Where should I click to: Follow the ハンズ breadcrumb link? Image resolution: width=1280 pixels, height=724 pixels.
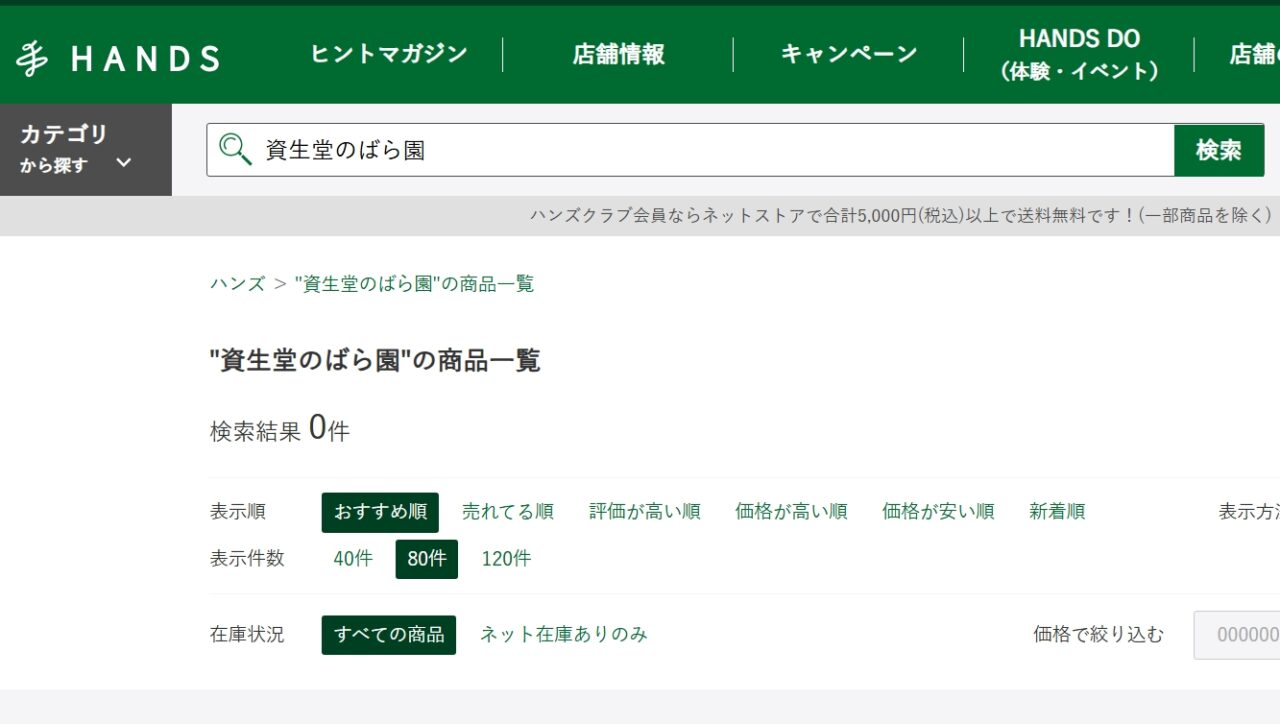pyautogui.click(x=237, y=283)
